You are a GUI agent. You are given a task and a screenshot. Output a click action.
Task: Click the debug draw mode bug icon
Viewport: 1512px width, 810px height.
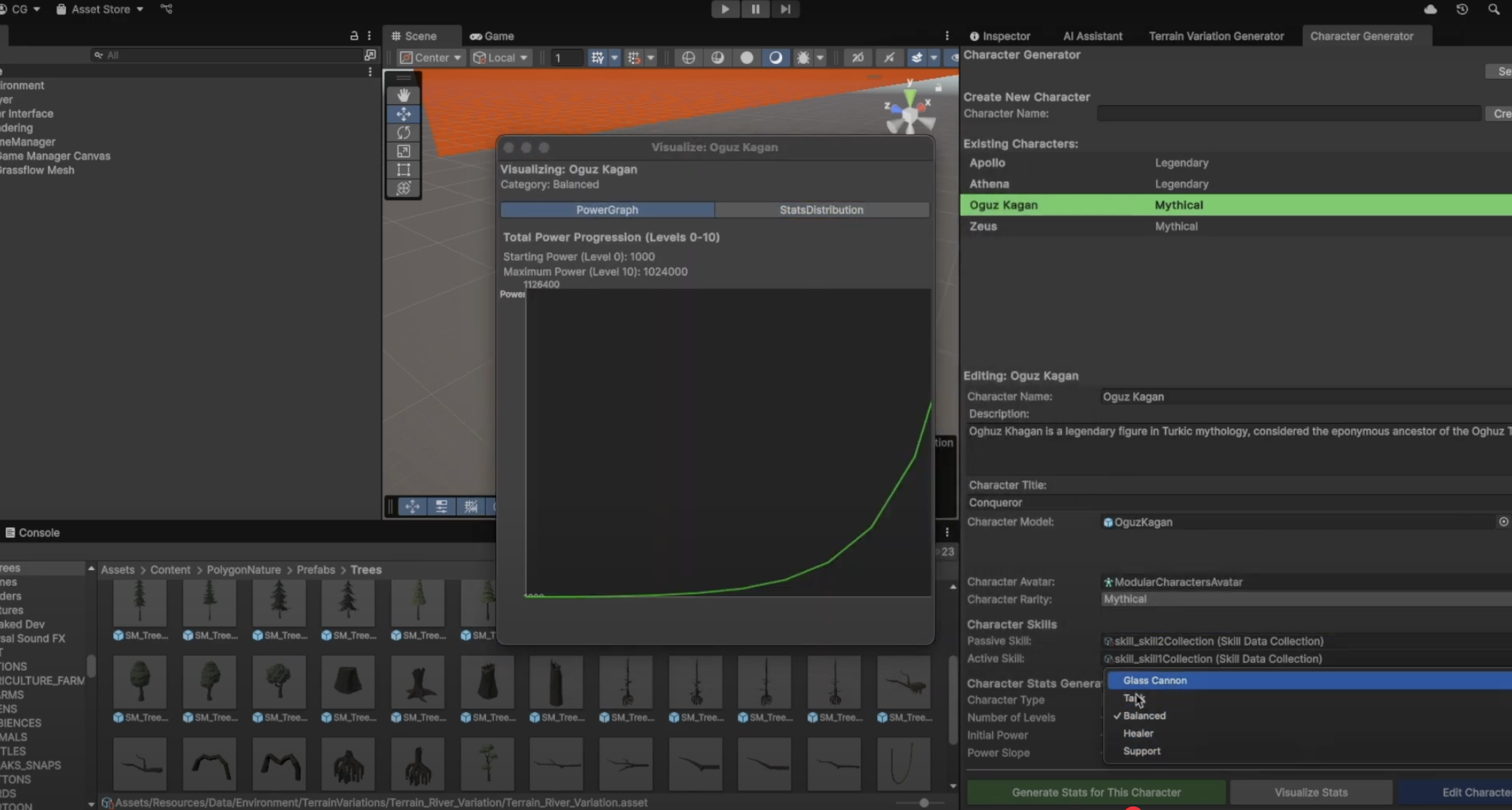(x=803, y=57)
